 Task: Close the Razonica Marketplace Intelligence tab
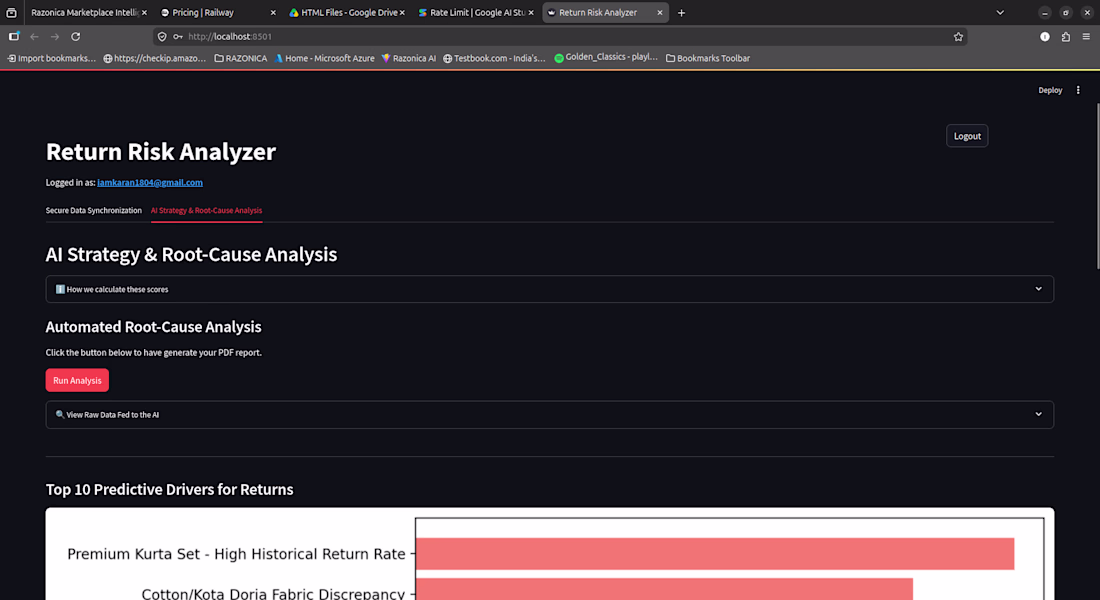coord(145,13)
